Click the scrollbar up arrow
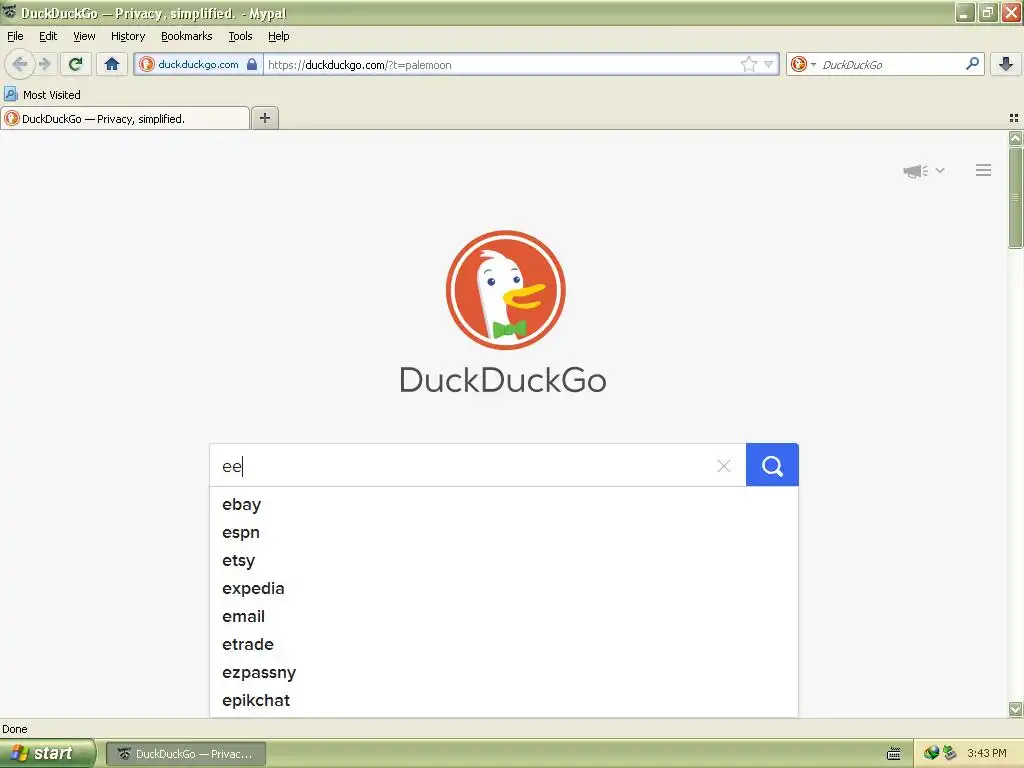This screenshot has width=1024, height=768. tap(1015, 138)
